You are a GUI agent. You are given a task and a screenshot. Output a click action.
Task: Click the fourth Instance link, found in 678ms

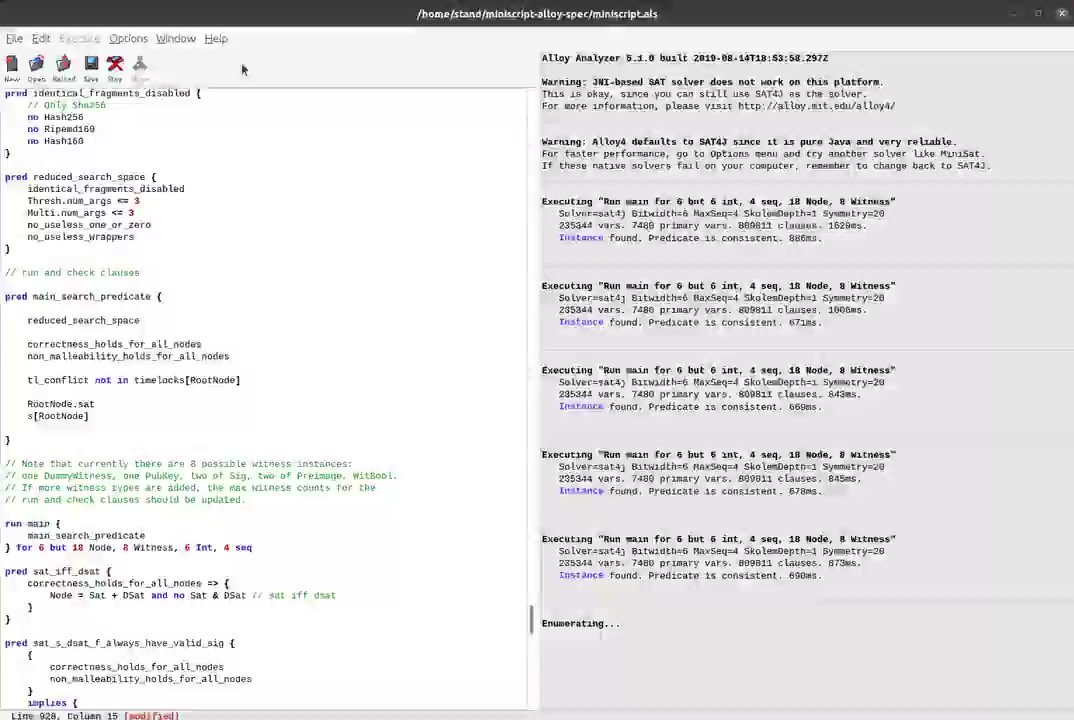coord(581,491)
